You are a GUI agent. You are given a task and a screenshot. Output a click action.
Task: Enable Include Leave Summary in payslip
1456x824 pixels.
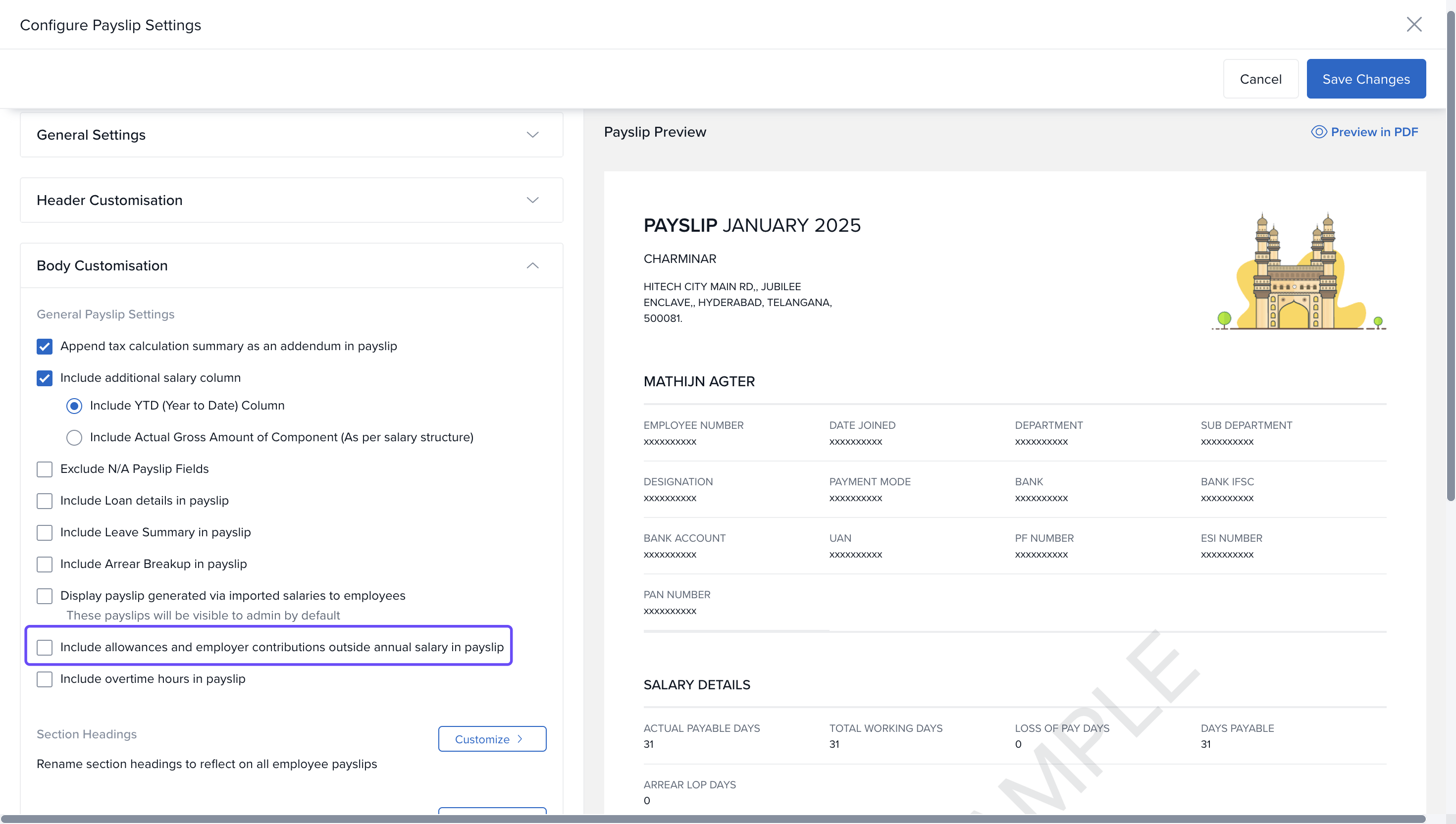click(x=45, y=532)
